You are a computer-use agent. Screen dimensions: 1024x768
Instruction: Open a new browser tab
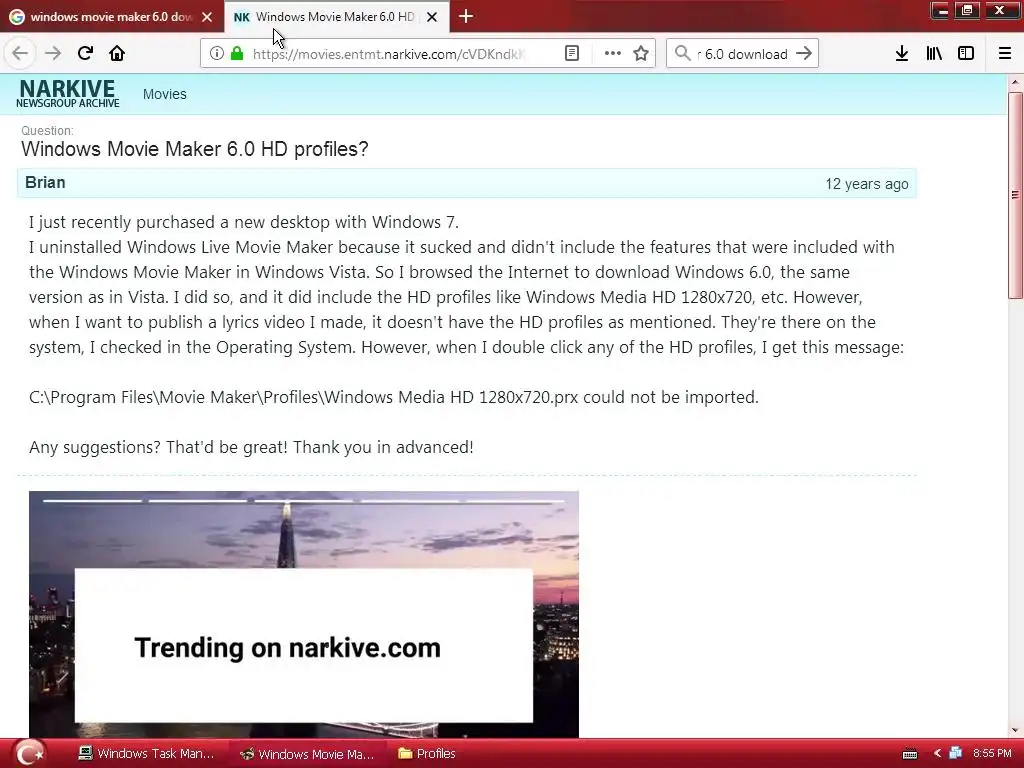pyautogui.click(x=466, y=16)
